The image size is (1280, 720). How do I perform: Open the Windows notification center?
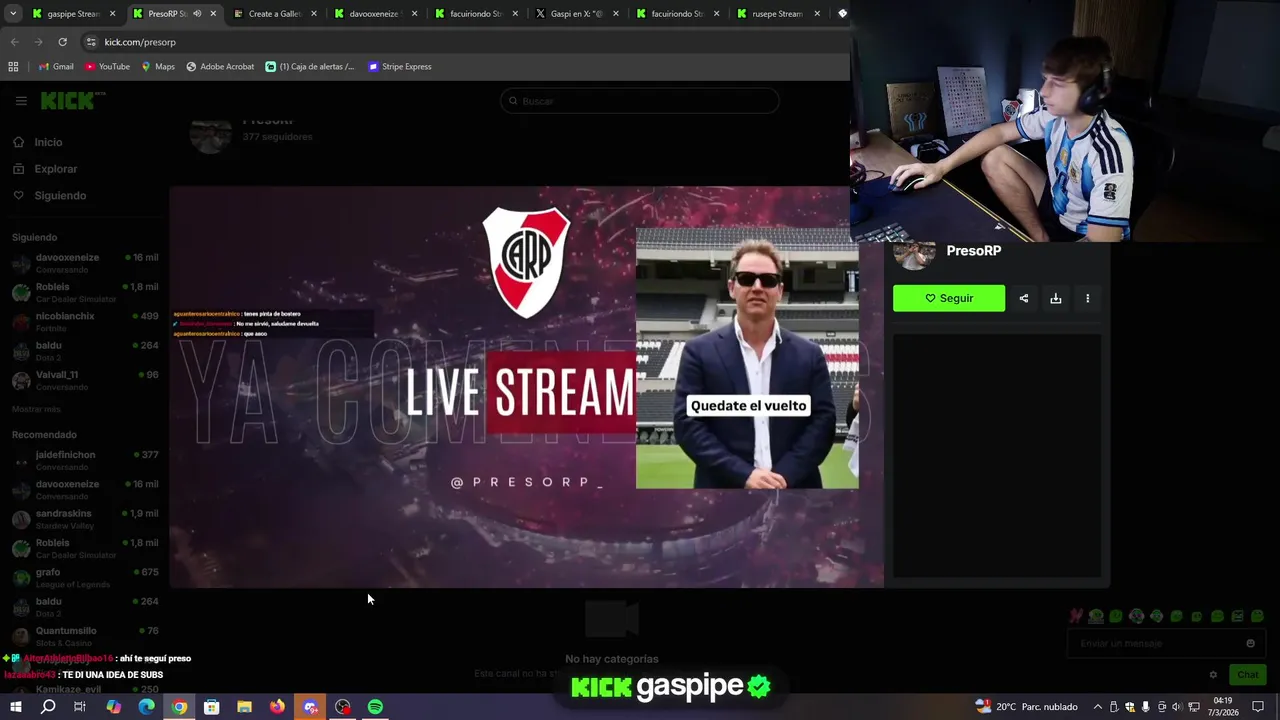1258,707
